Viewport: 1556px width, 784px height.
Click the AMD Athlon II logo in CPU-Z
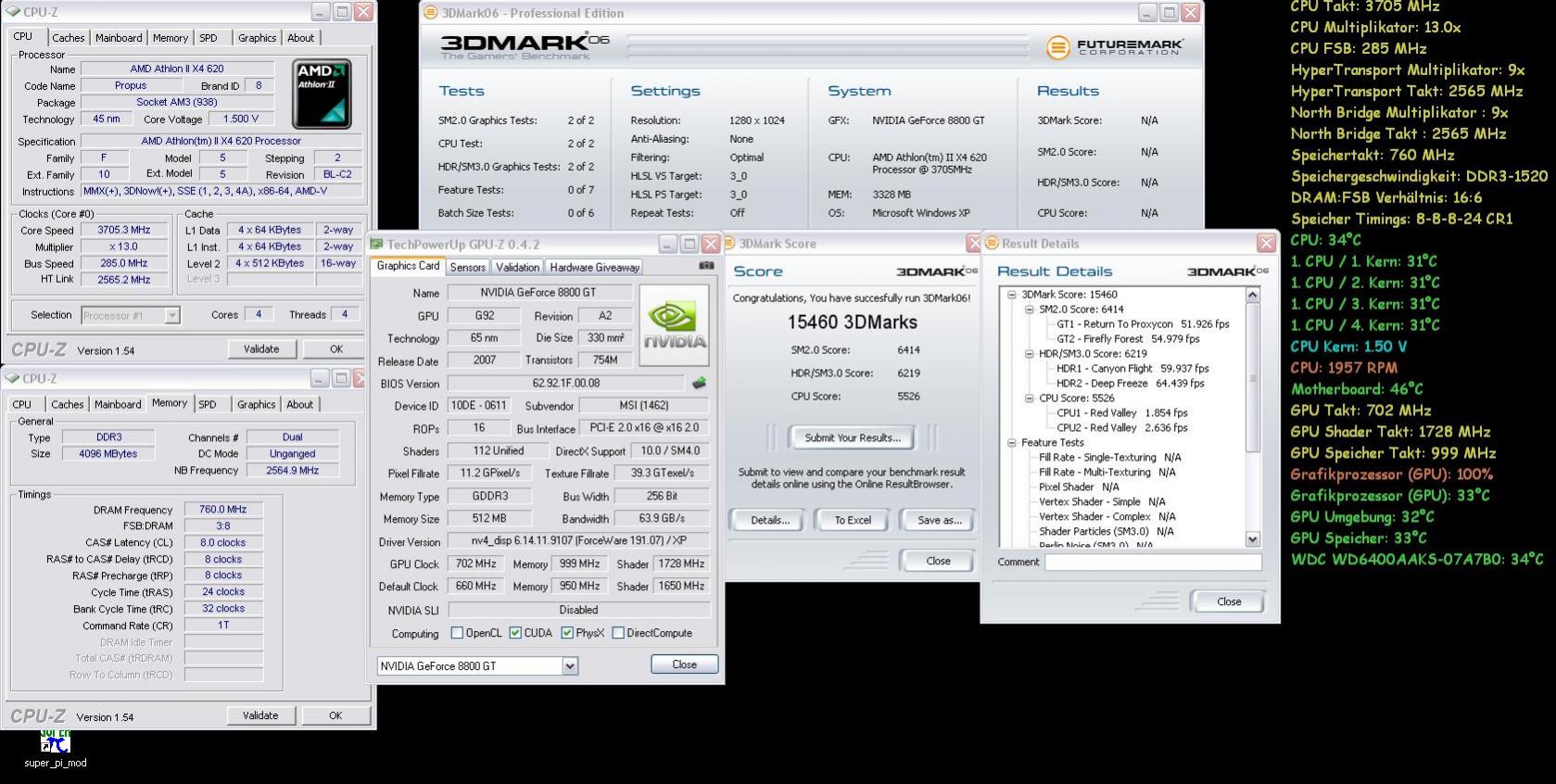pos(322,94)
